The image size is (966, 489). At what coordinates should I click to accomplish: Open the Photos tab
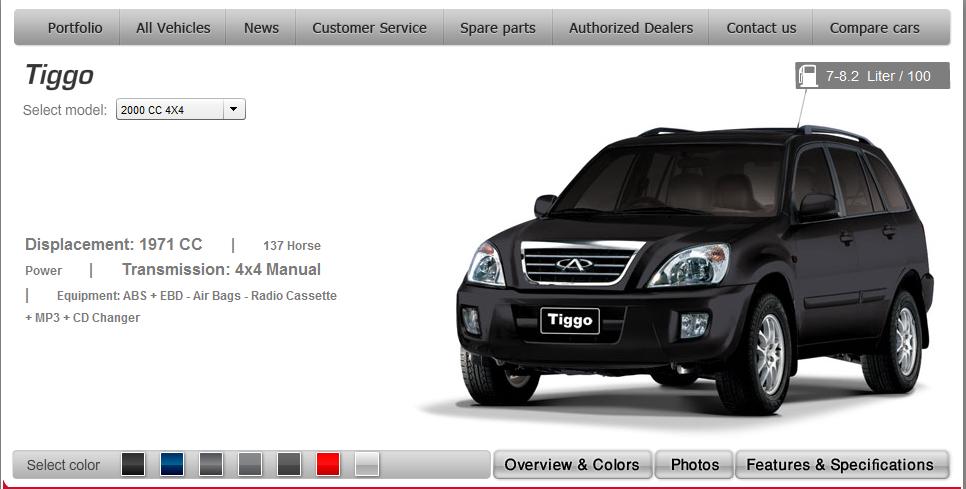(694, 464)
